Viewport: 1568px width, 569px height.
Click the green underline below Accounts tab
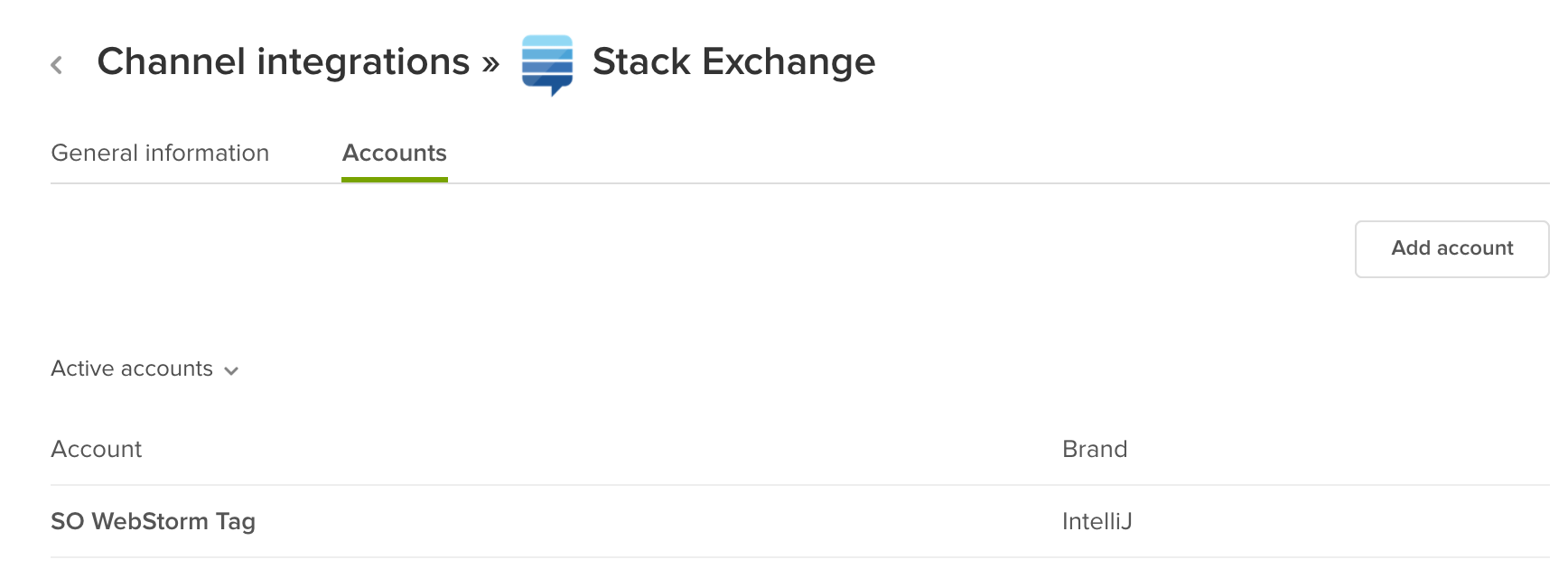[394, 180]
